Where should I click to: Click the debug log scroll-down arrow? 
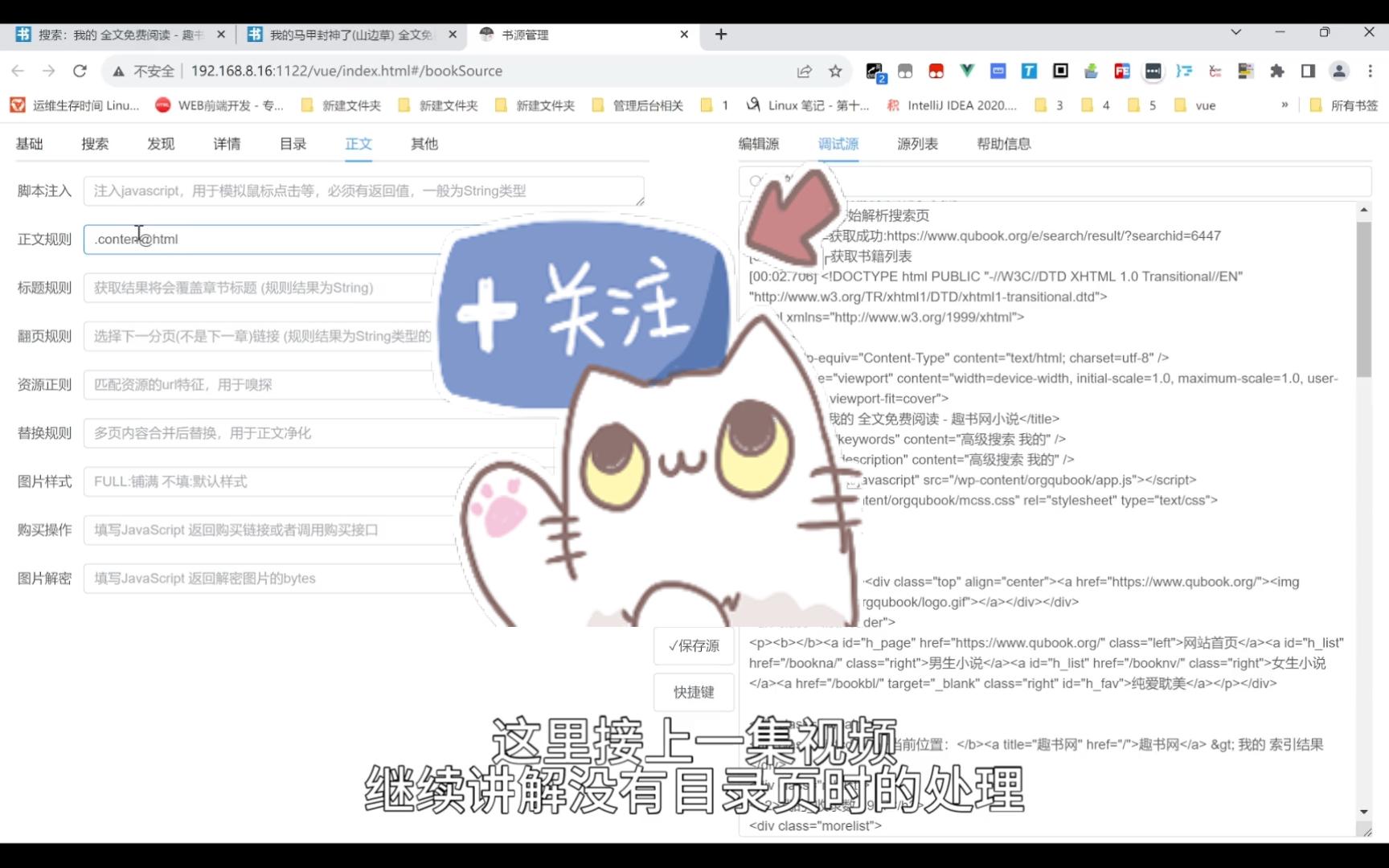[1363, 812]
